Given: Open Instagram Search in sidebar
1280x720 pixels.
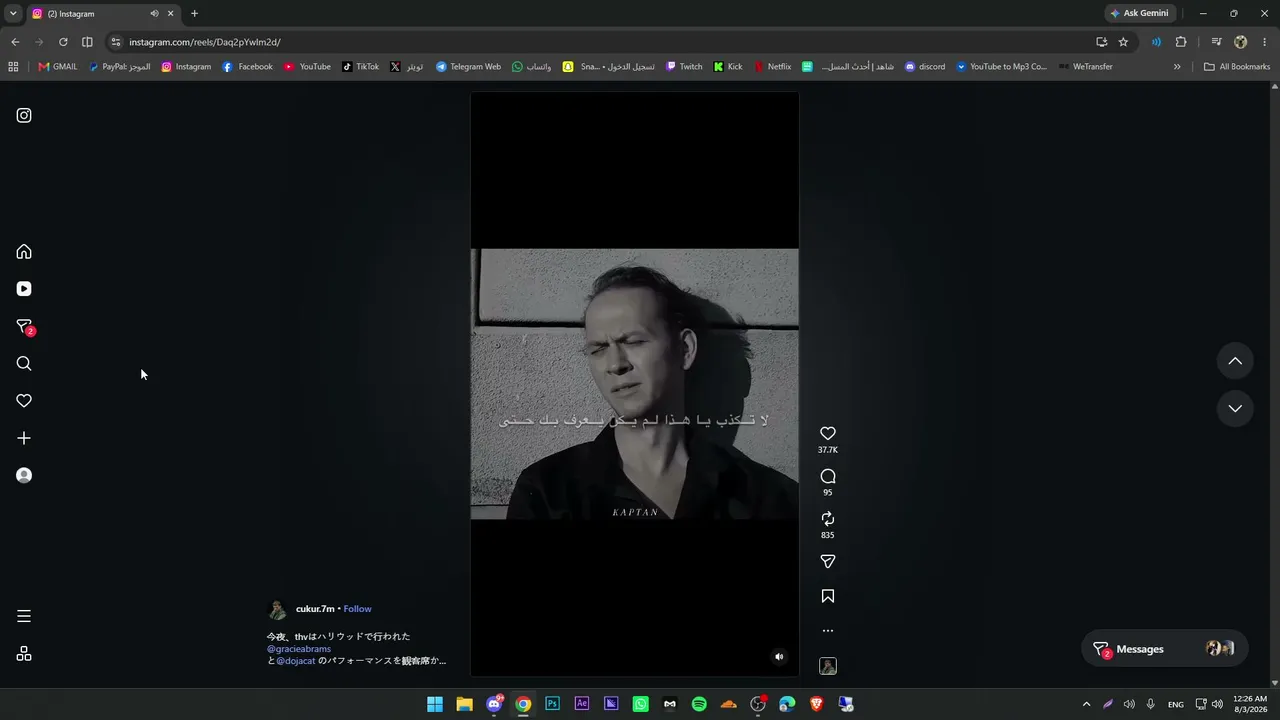Looking at the screenshot, I should pyautogui.click(x=24, y=364).
